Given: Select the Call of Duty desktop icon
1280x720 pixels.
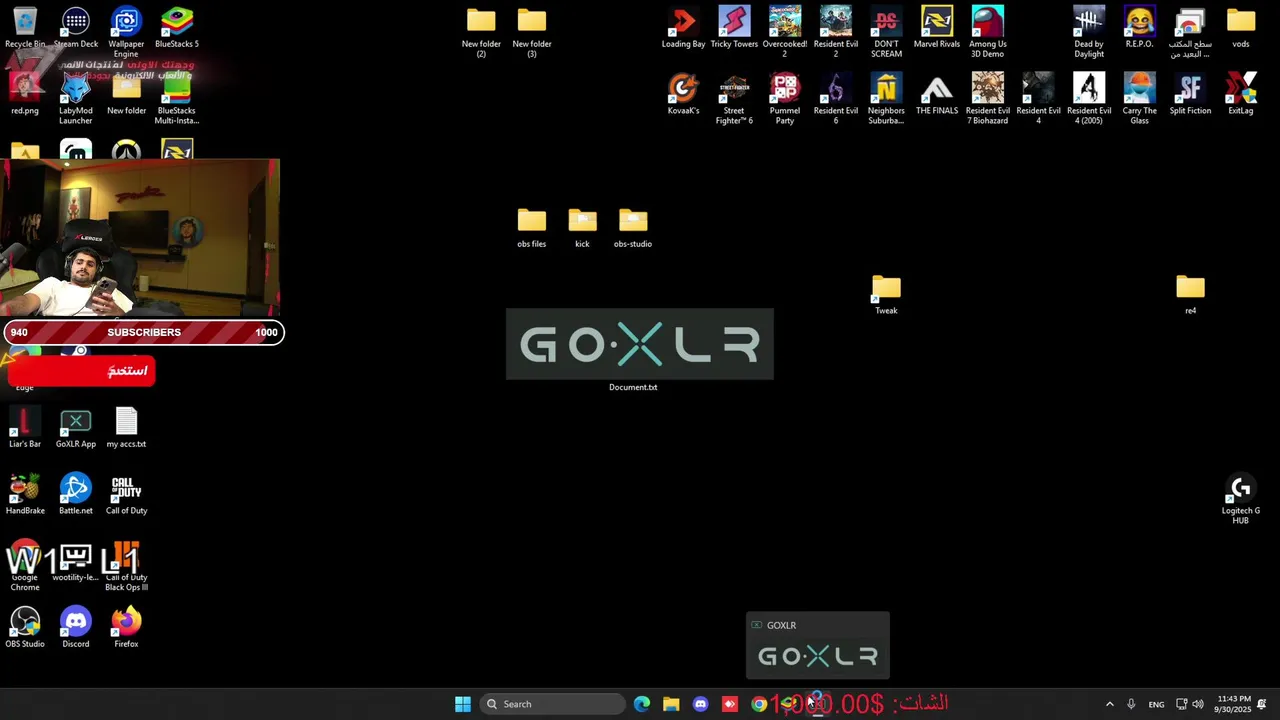Looking at the screenshot, I should click(126, 495).
